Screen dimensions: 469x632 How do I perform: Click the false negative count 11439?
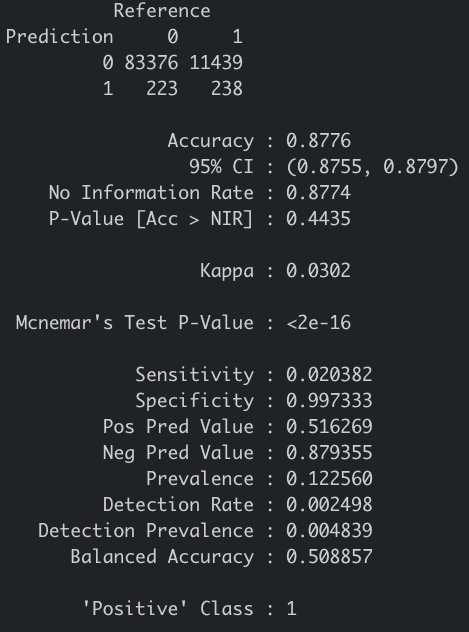[x=216, y=63]
